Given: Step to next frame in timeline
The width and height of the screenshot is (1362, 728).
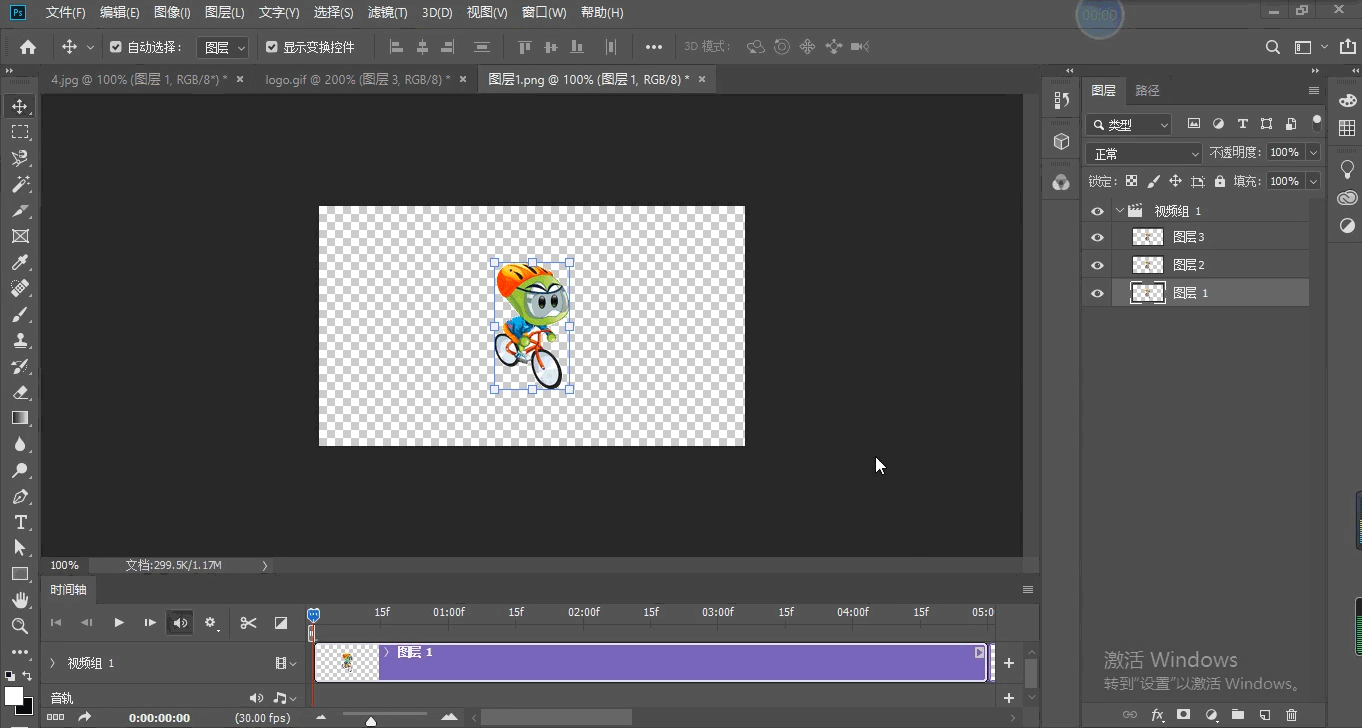Looking at the screenshot, I should 150,623.
